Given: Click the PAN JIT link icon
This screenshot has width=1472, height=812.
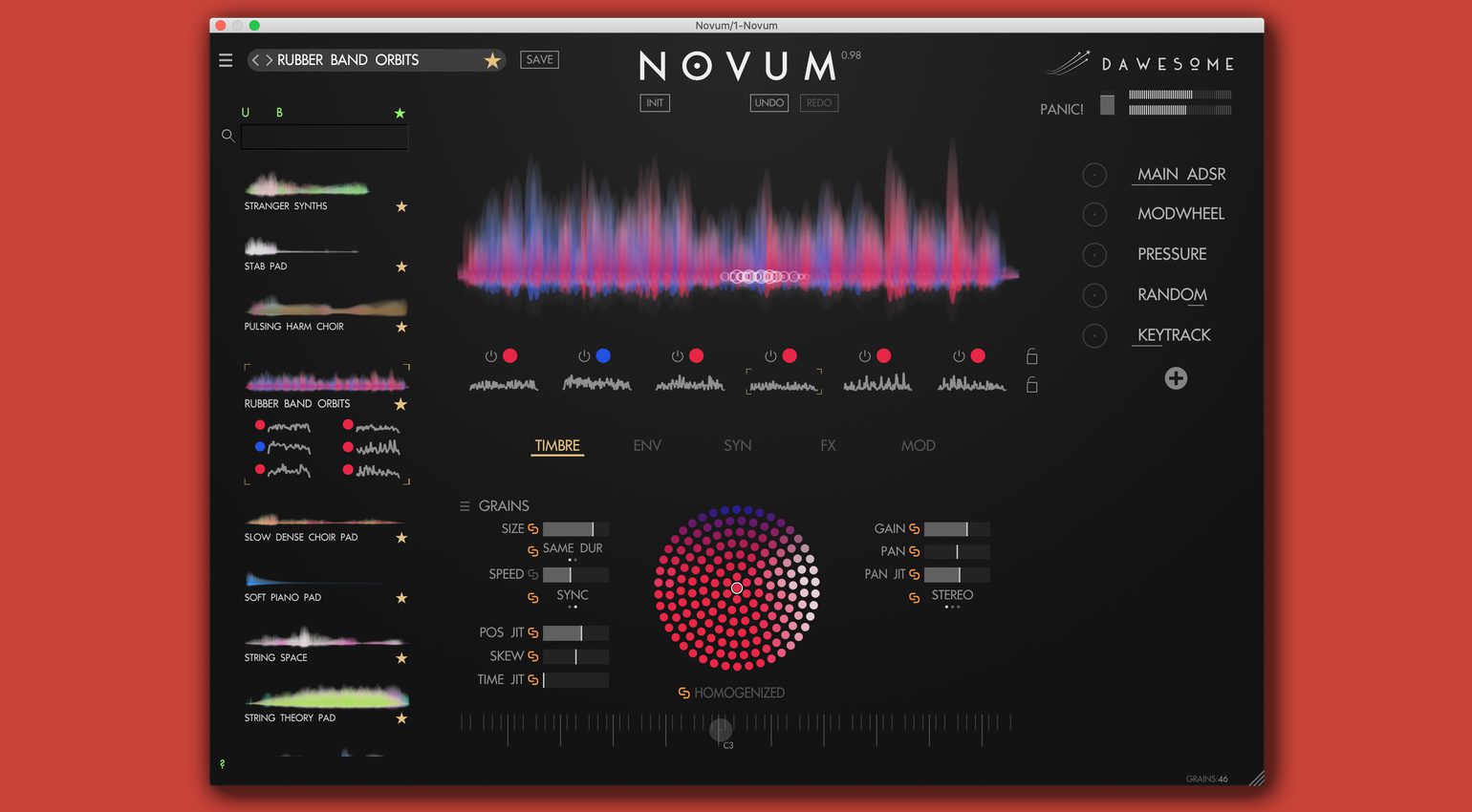Looking at the screenshot, I should [x=914, y=574].
